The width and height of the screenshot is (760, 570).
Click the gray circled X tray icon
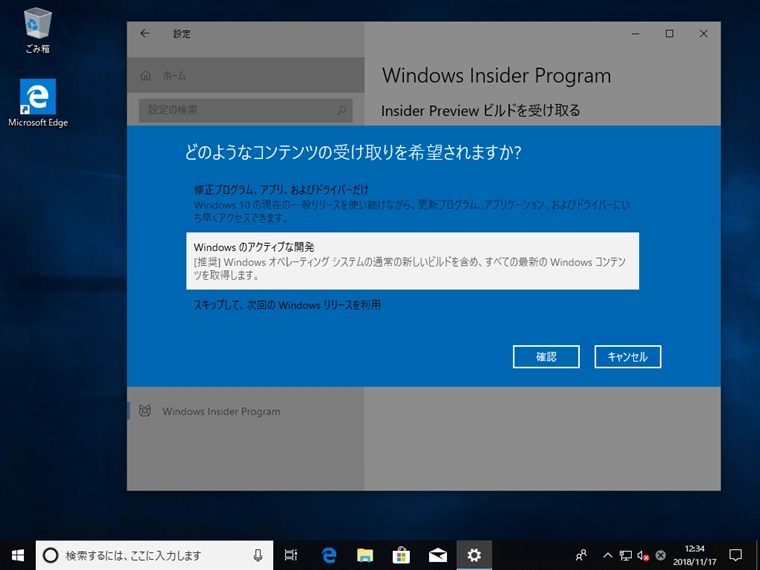point(660,555)
